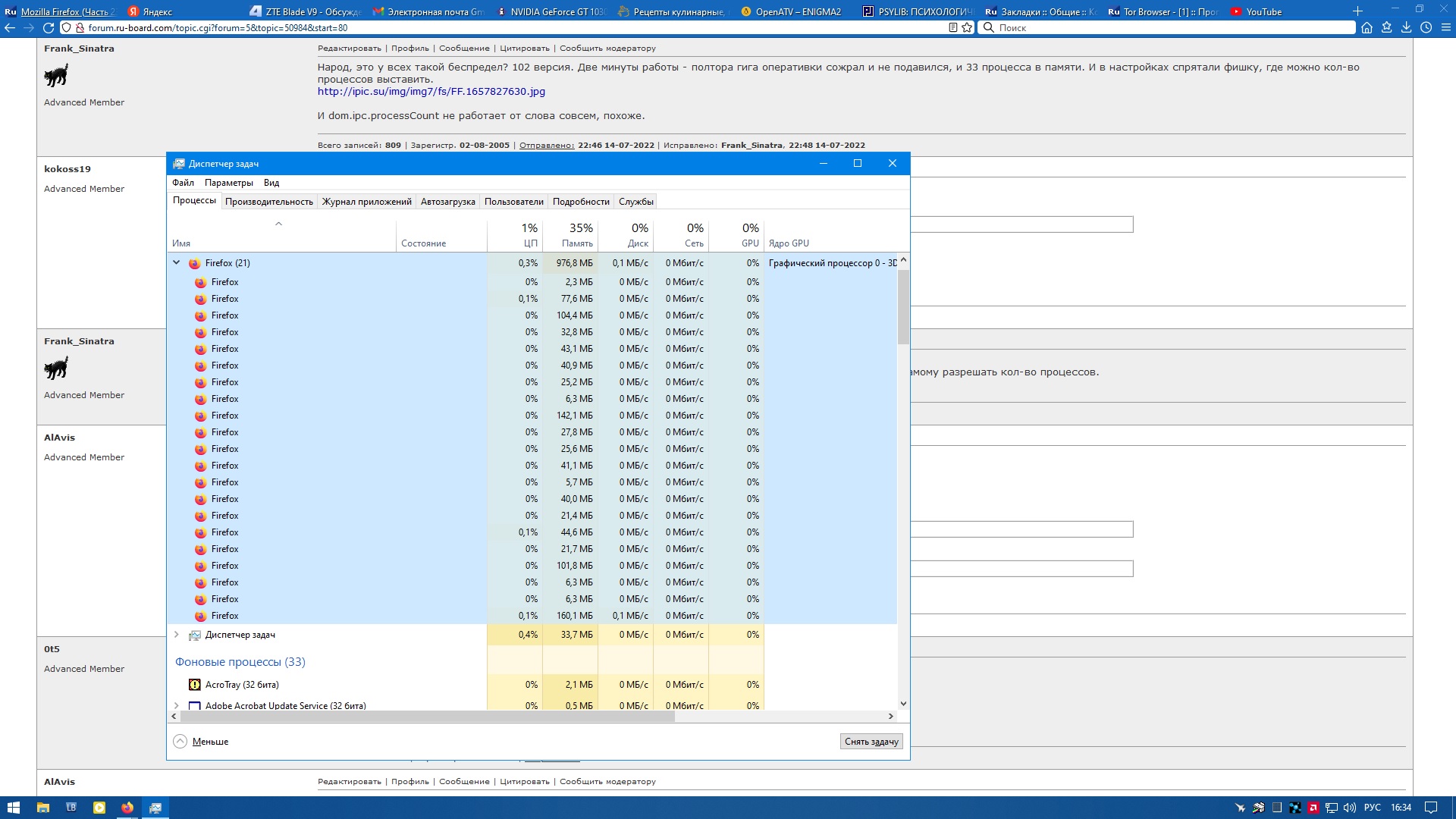Switch to the Производительность tab

[268, 202]
